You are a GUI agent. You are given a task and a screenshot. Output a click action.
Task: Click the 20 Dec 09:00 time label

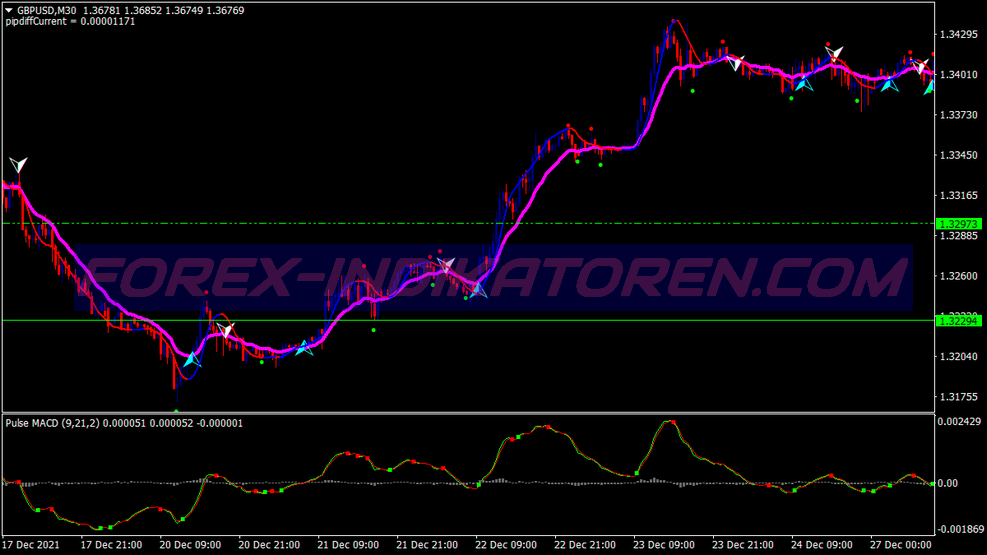pyautogui.click(x=190, y=545)
